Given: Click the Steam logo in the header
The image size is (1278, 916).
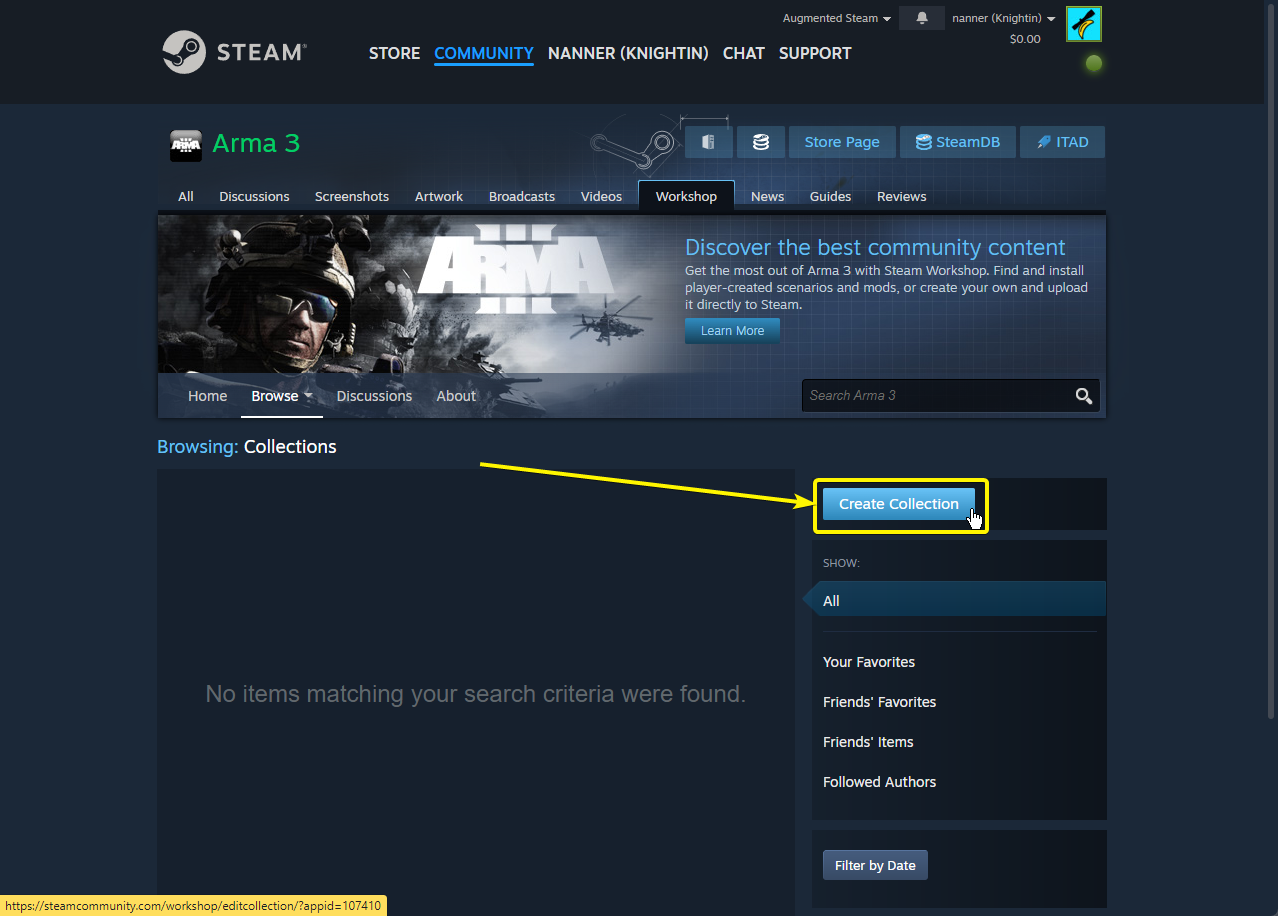Looking at the screenshot, I should [x=234, y=52].
